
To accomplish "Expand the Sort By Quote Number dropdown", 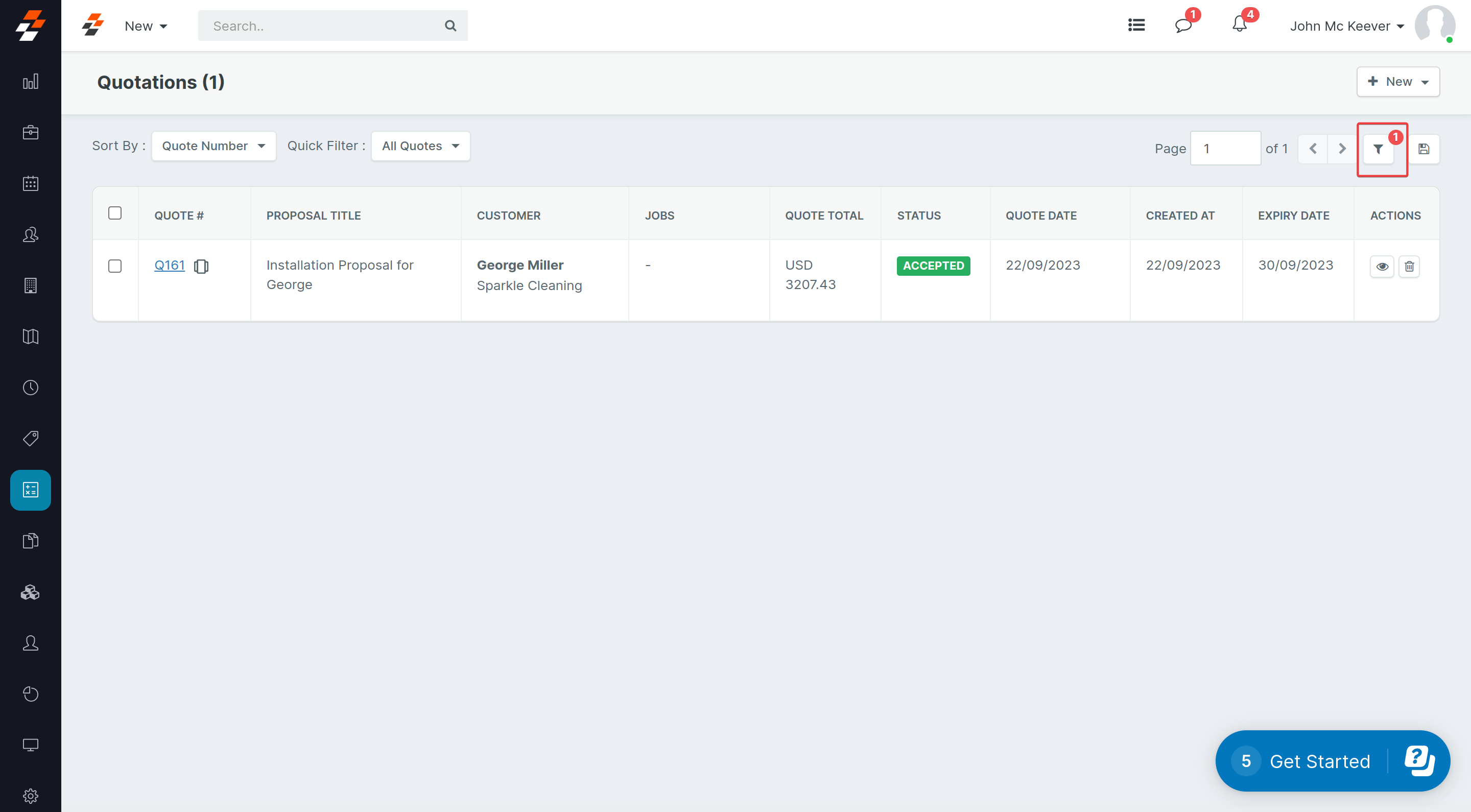I will click(213, 146).
